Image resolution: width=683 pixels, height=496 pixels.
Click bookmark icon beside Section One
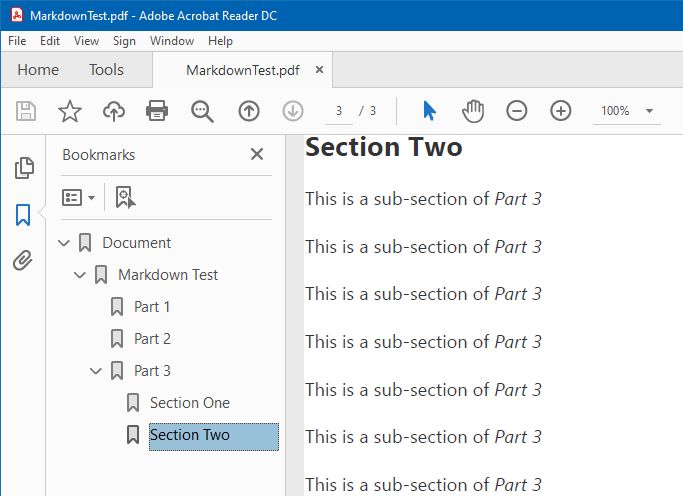pyautogui.click(x=133, y=403)
